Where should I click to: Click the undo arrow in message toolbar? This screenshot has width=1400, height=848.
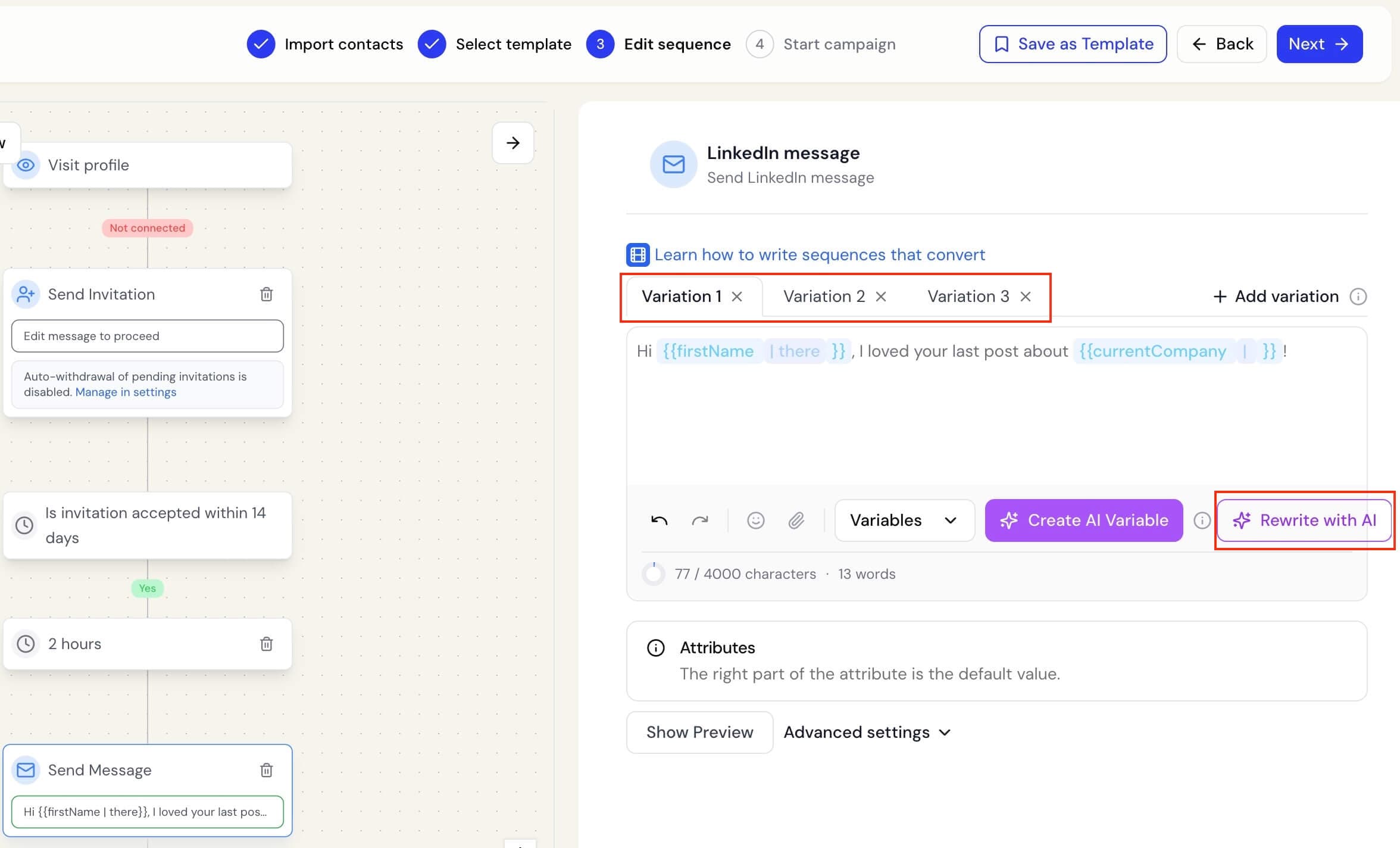(x=659, y=520)
